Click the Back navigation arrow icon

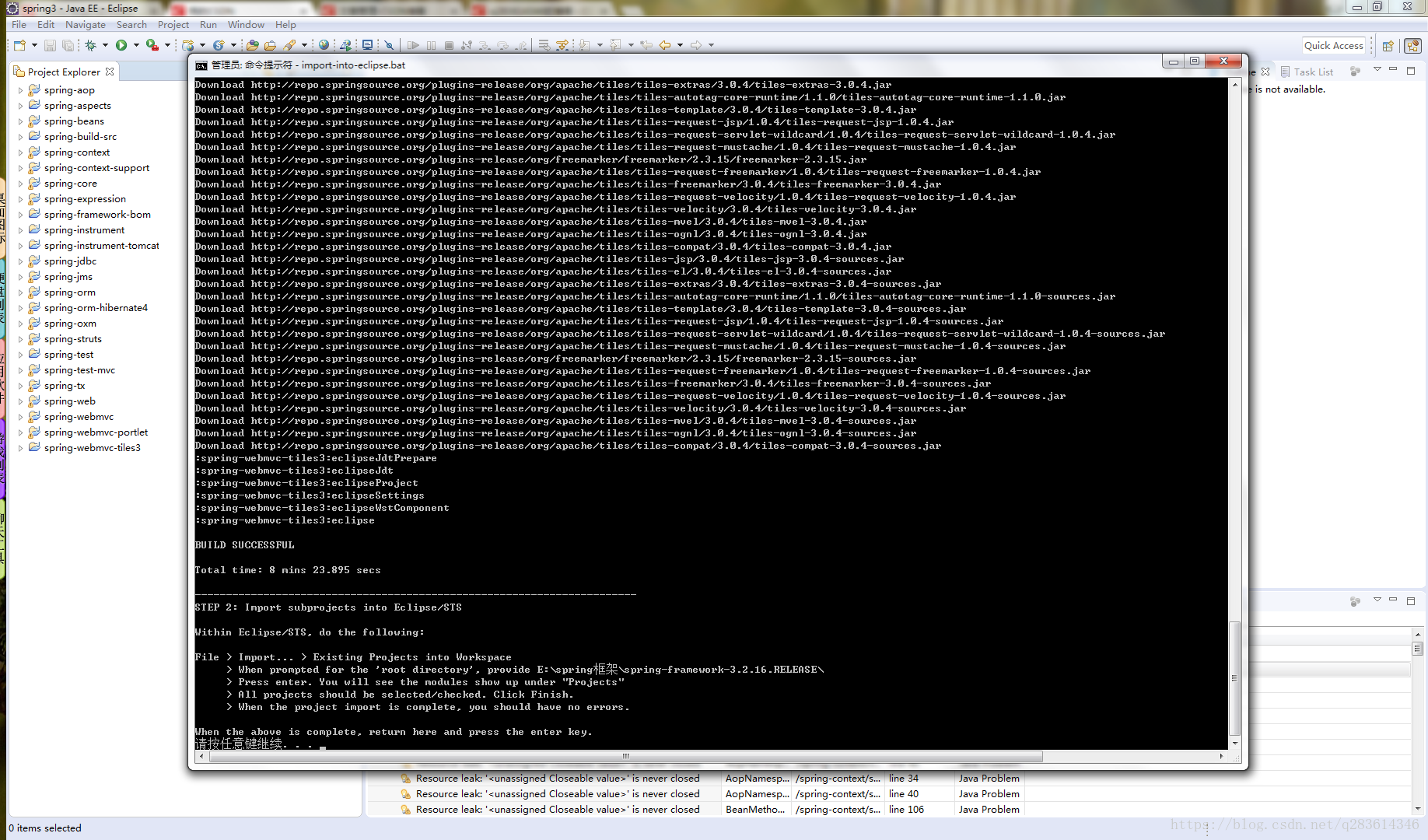click(x=665, y=45)
